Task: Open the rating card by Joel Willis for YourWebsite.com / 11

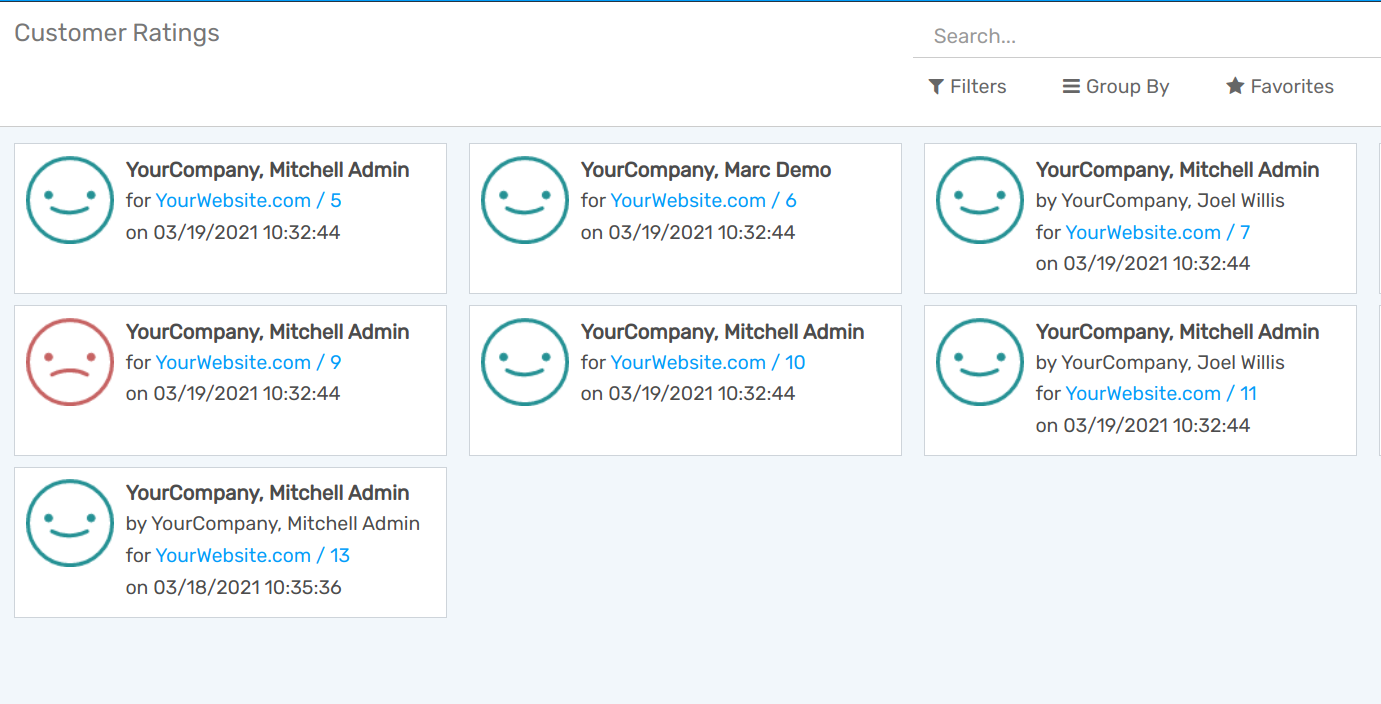Action: [x=1140, y=380]
